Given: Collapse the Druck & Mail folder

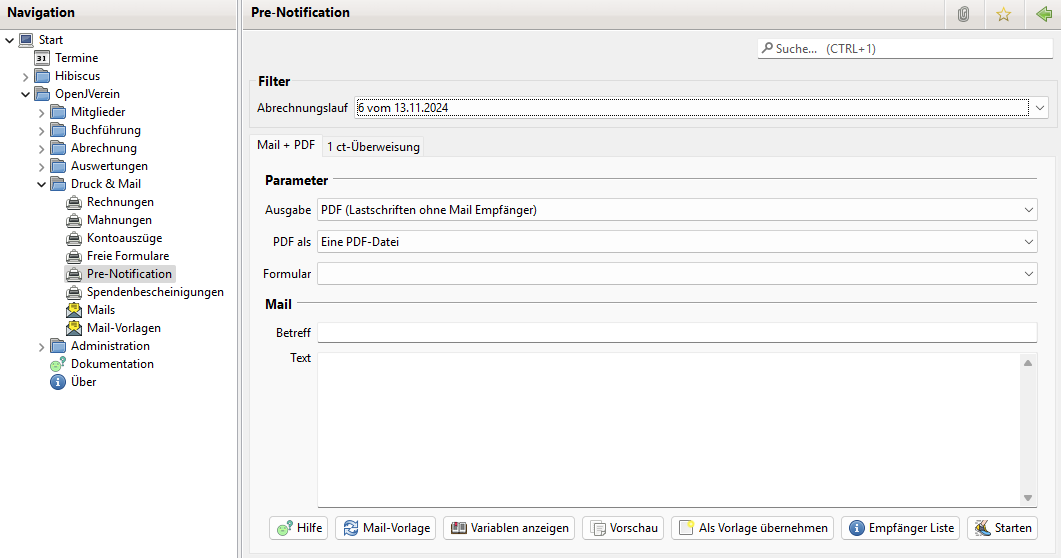Looking at the screenshot, I should point(42,184).
